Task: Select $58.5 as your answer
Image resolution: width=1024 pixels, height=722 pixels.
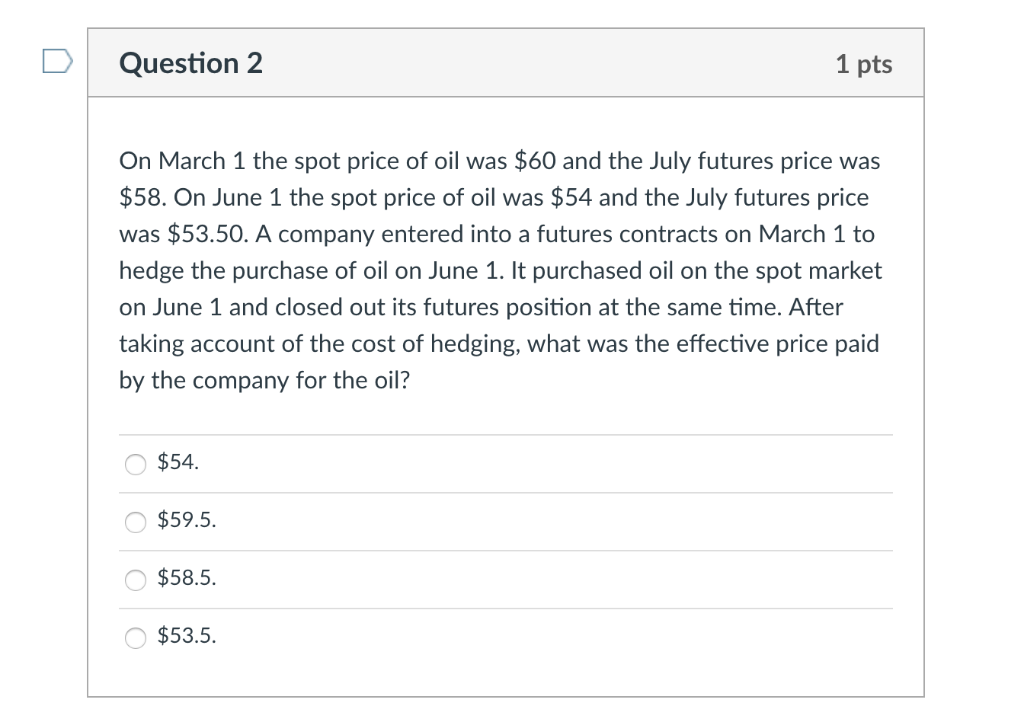Action: (x=135, y=580)
